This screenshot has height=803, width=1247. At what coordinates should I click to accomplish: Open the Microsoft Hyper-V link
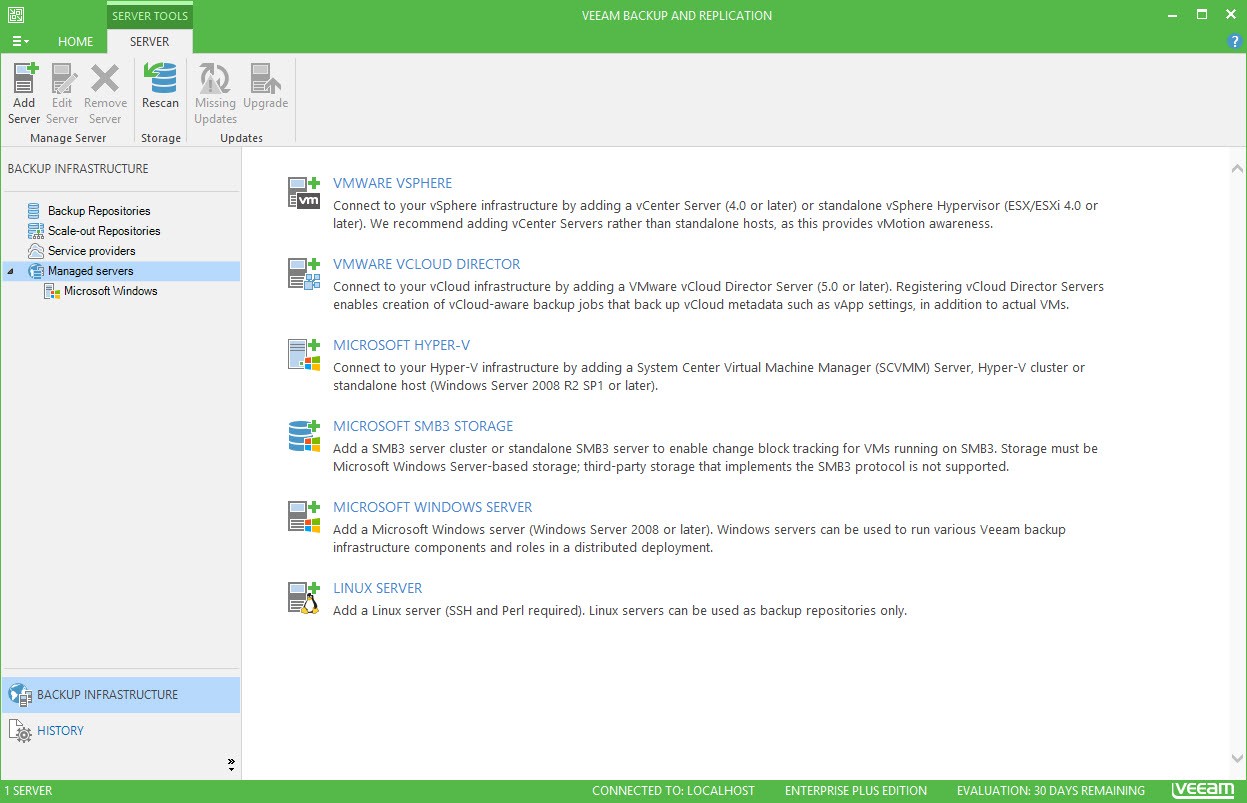point(402,345)
